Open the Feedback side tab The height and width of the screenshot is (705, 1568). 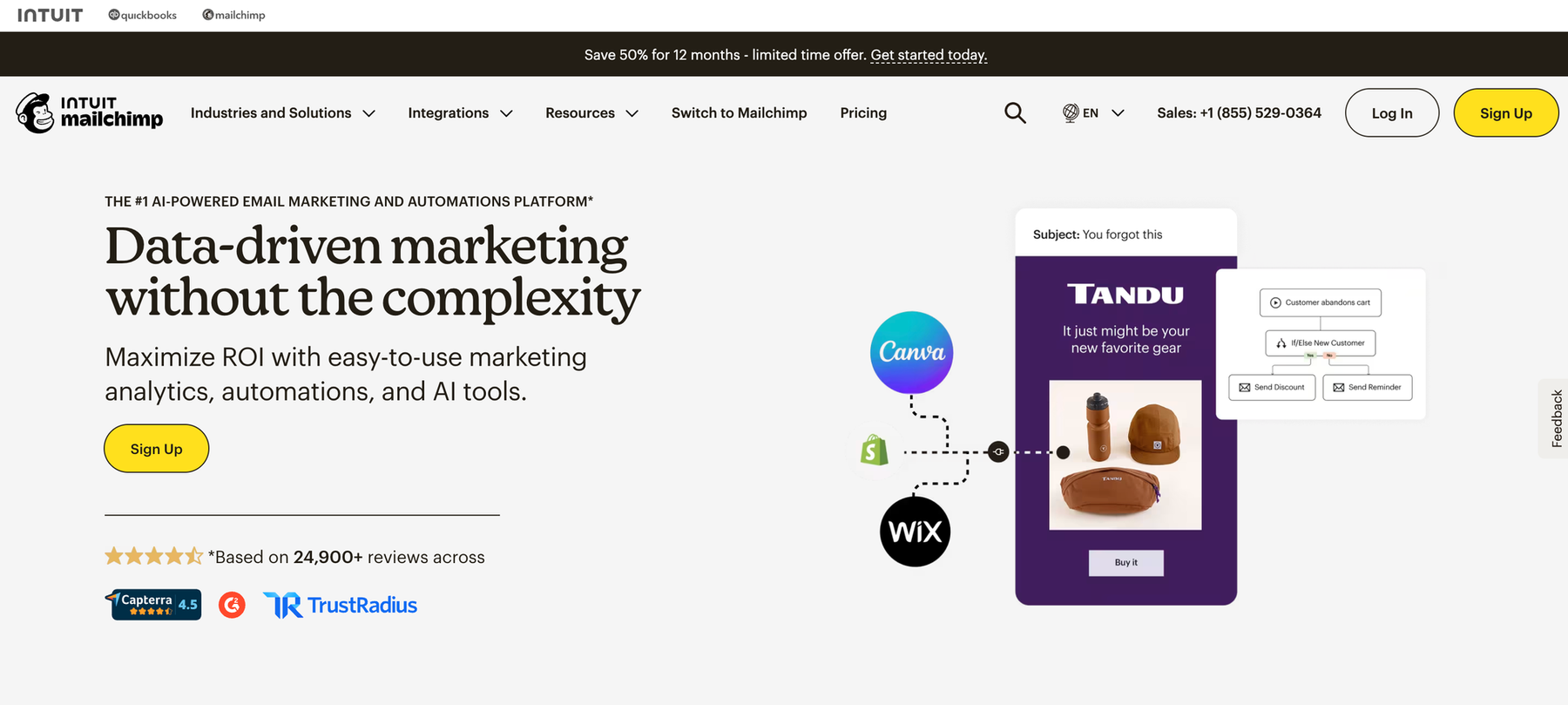point(1556,418)
